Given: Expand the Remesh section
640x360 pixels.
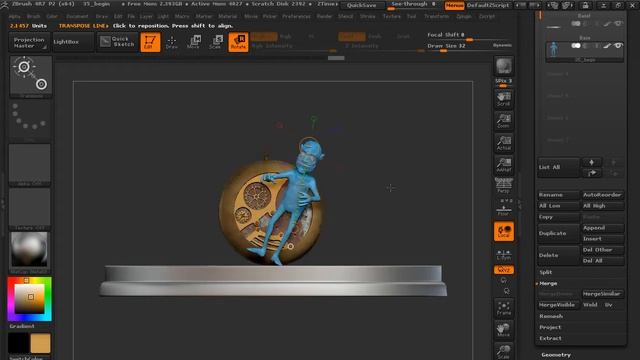Looking at the screenshot, I should [x=551, y=316].
